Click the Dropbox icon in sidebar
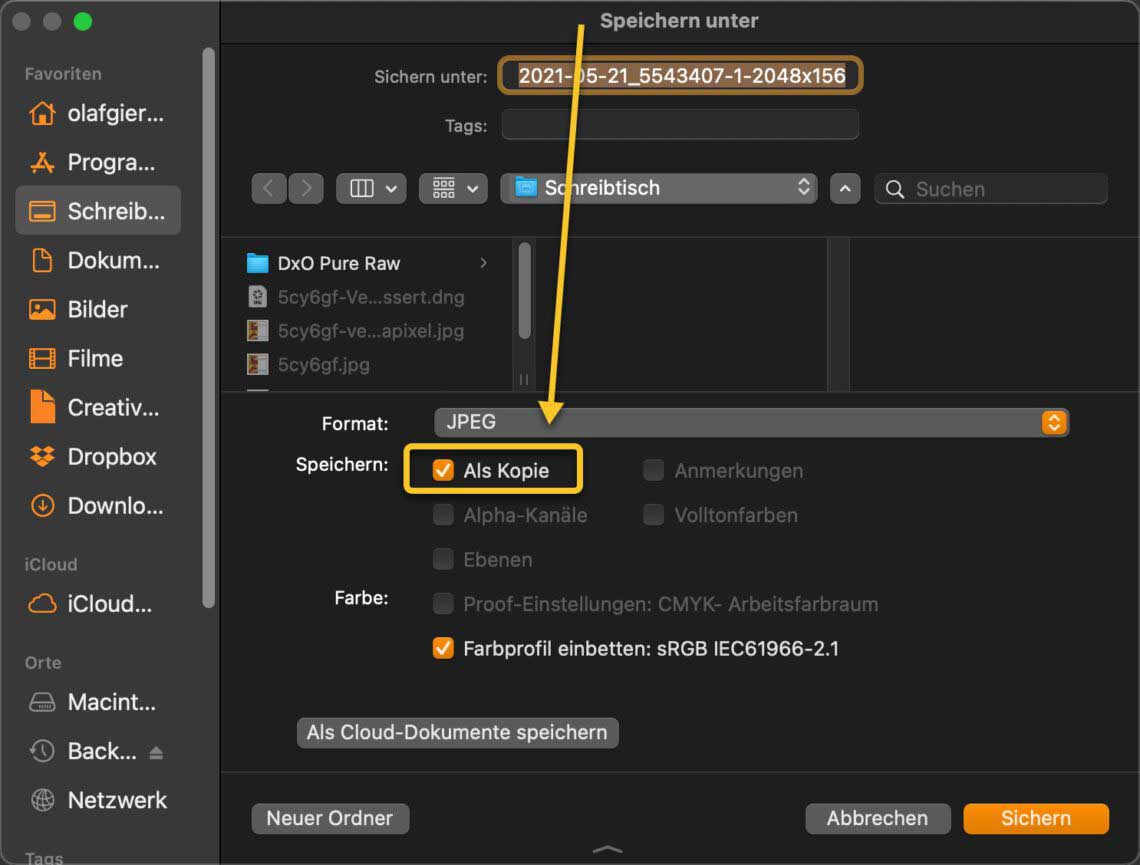Viewport: 1140px width, 865px height. pos(42,456)
